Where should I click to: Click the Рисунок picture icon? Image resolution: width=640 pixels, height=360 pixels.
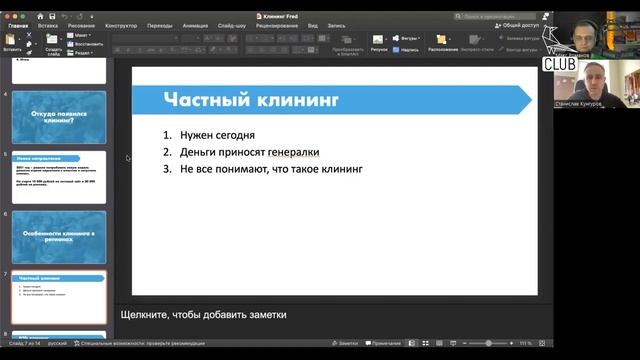[x=378, y=40]
